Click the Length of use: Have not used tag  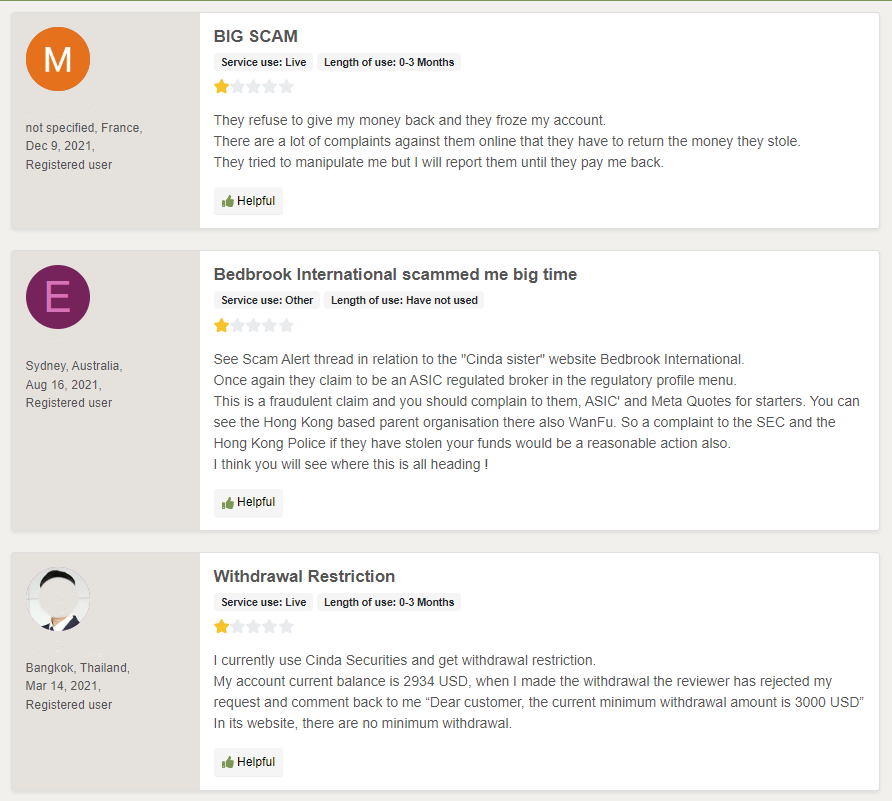coord(404,300)
